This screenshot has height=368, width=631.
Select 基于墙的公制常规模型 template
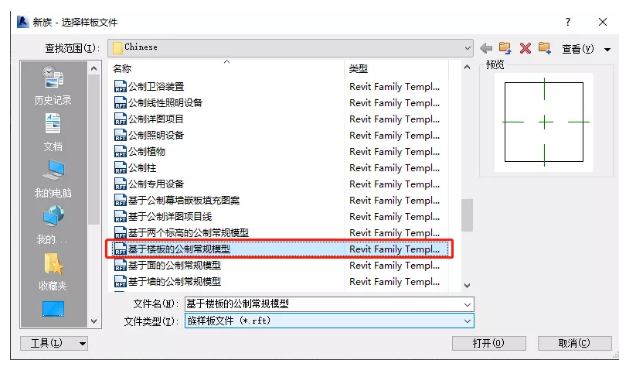[x=174, y=281]
